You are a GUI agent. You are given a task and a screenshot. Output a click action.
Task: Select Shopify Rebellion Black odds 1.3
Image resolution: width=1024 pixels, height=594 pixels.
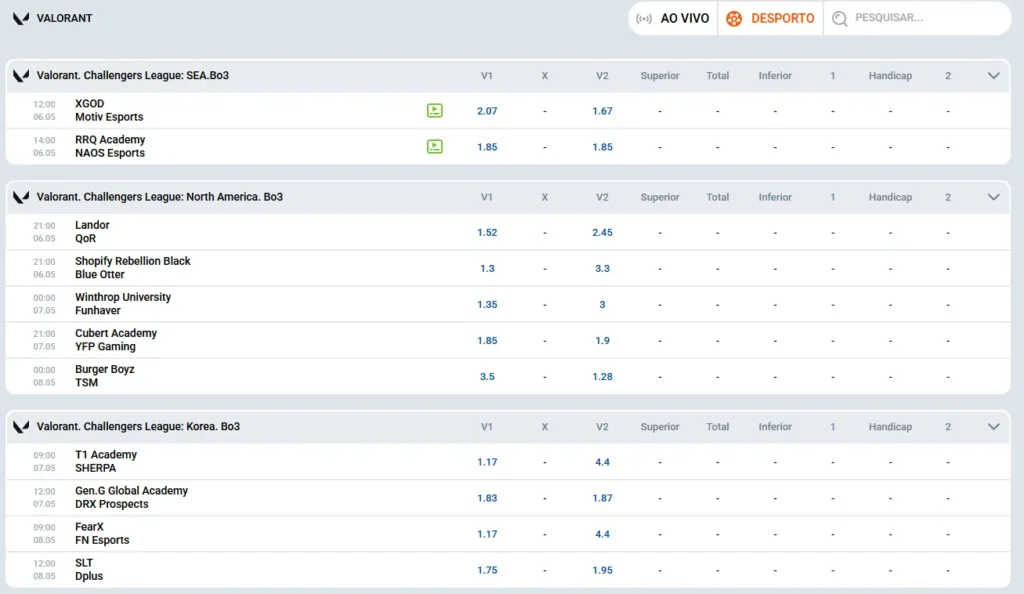(487, 268)
